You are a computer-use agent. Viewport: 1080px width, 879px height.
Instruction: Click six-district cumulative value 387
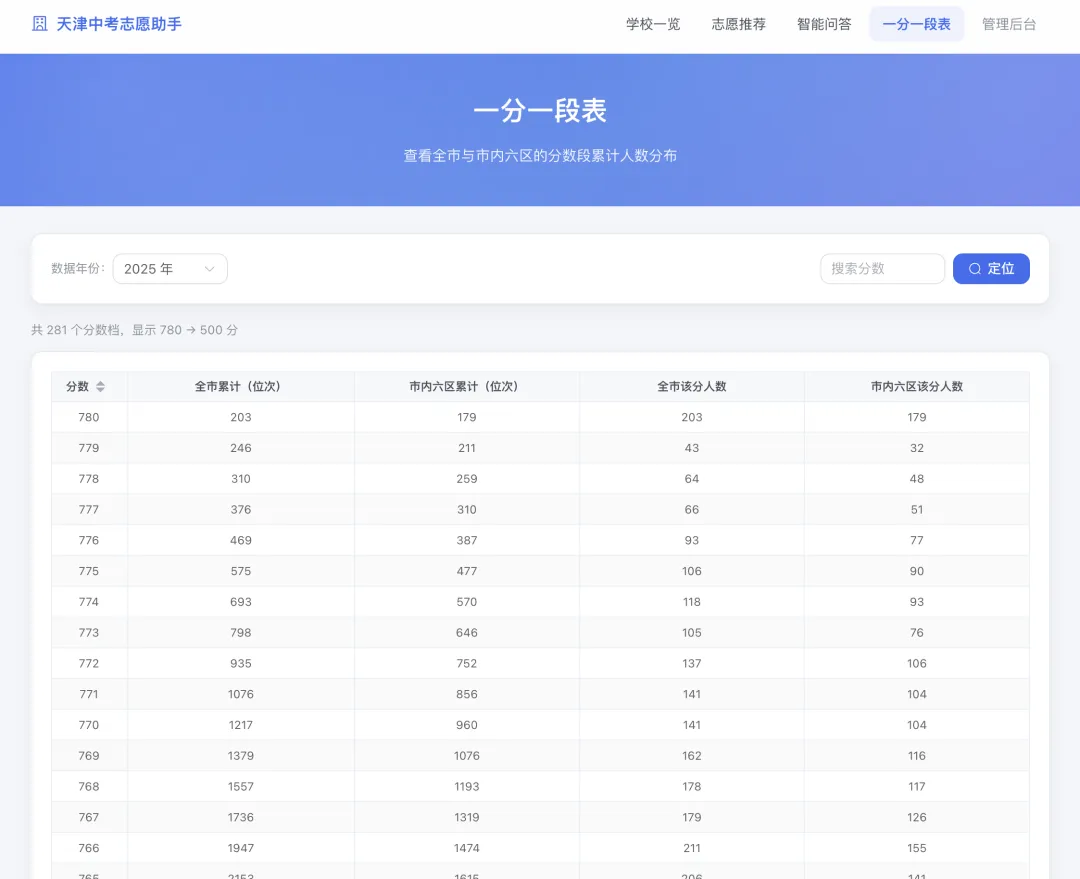tap(467, 540)
